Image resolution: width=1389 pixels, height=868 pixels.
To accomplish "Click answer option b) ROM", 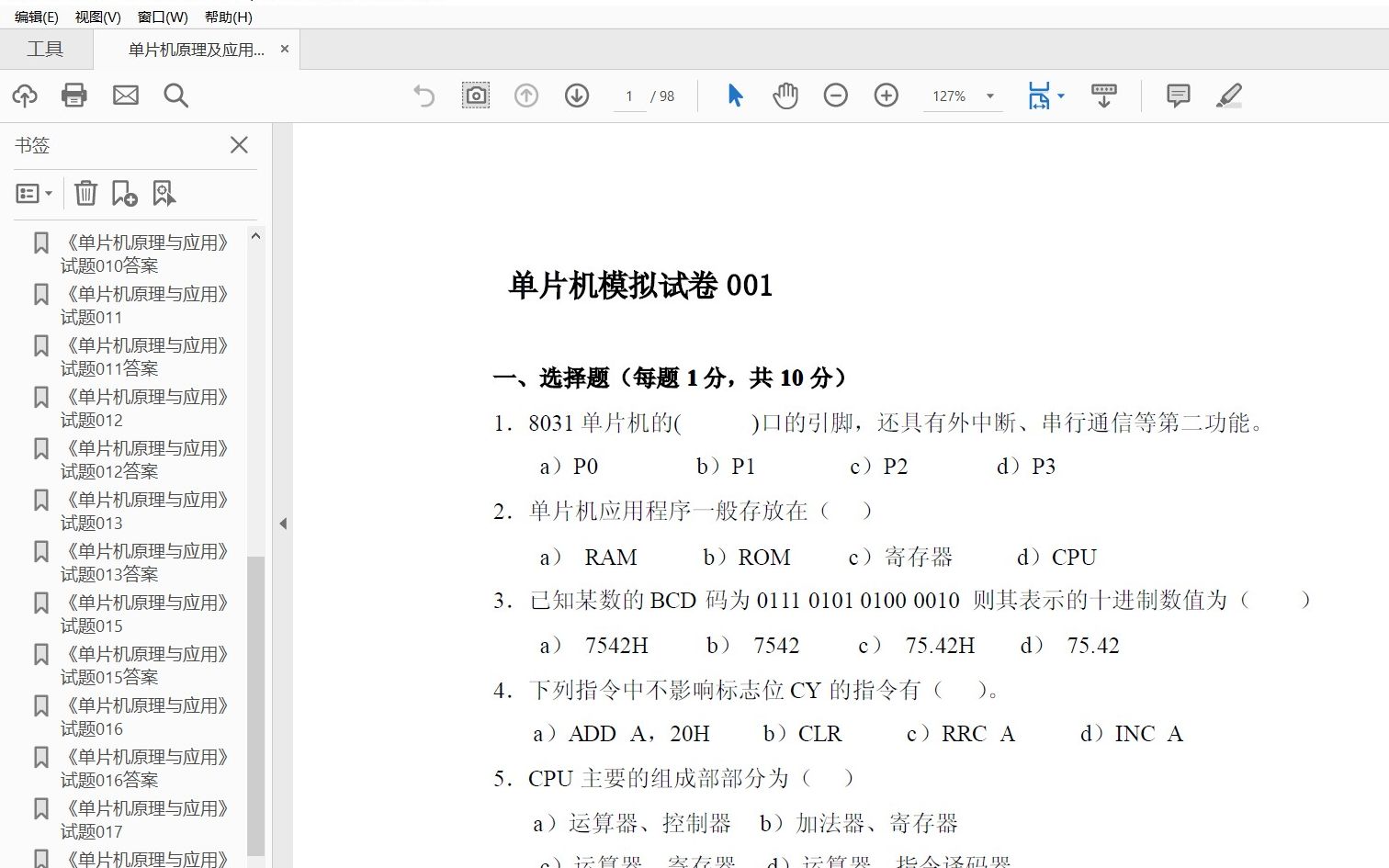I will (747, 558).
